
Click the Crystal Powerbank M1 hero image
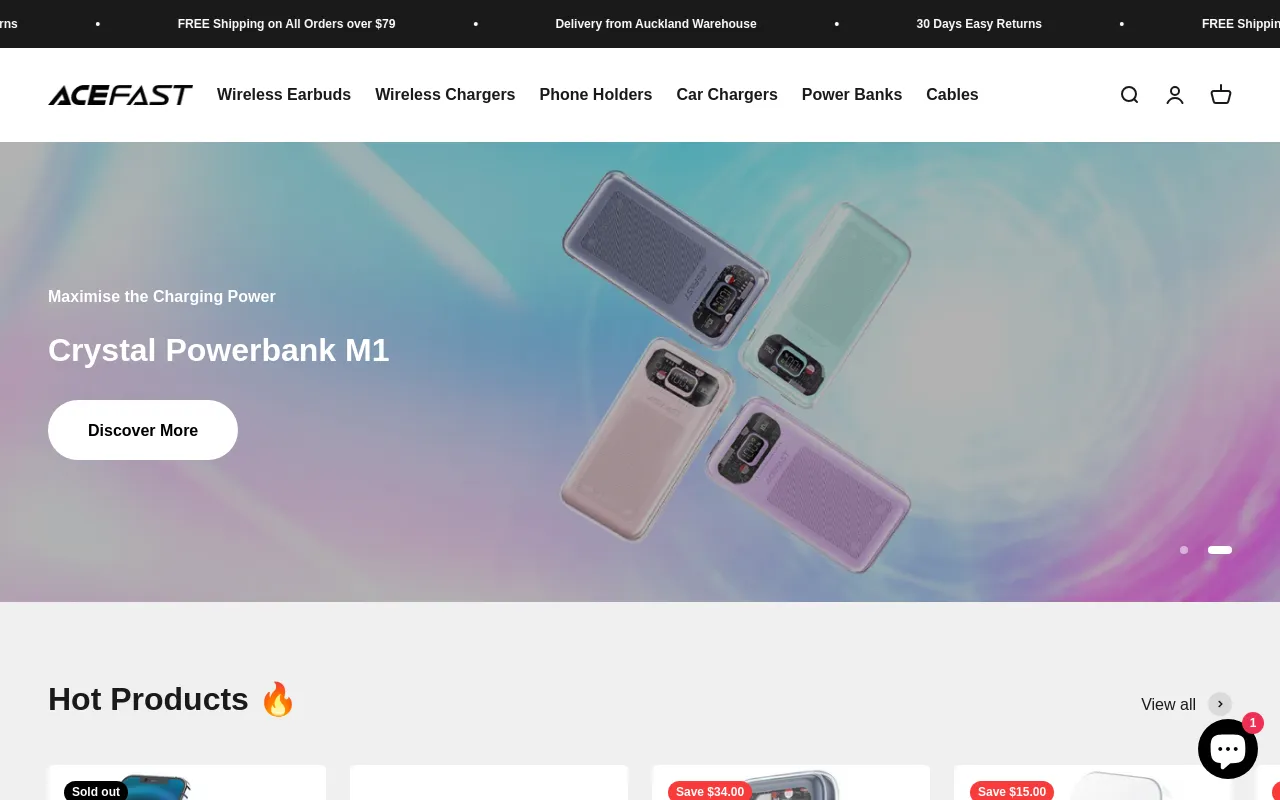[736, 372]
